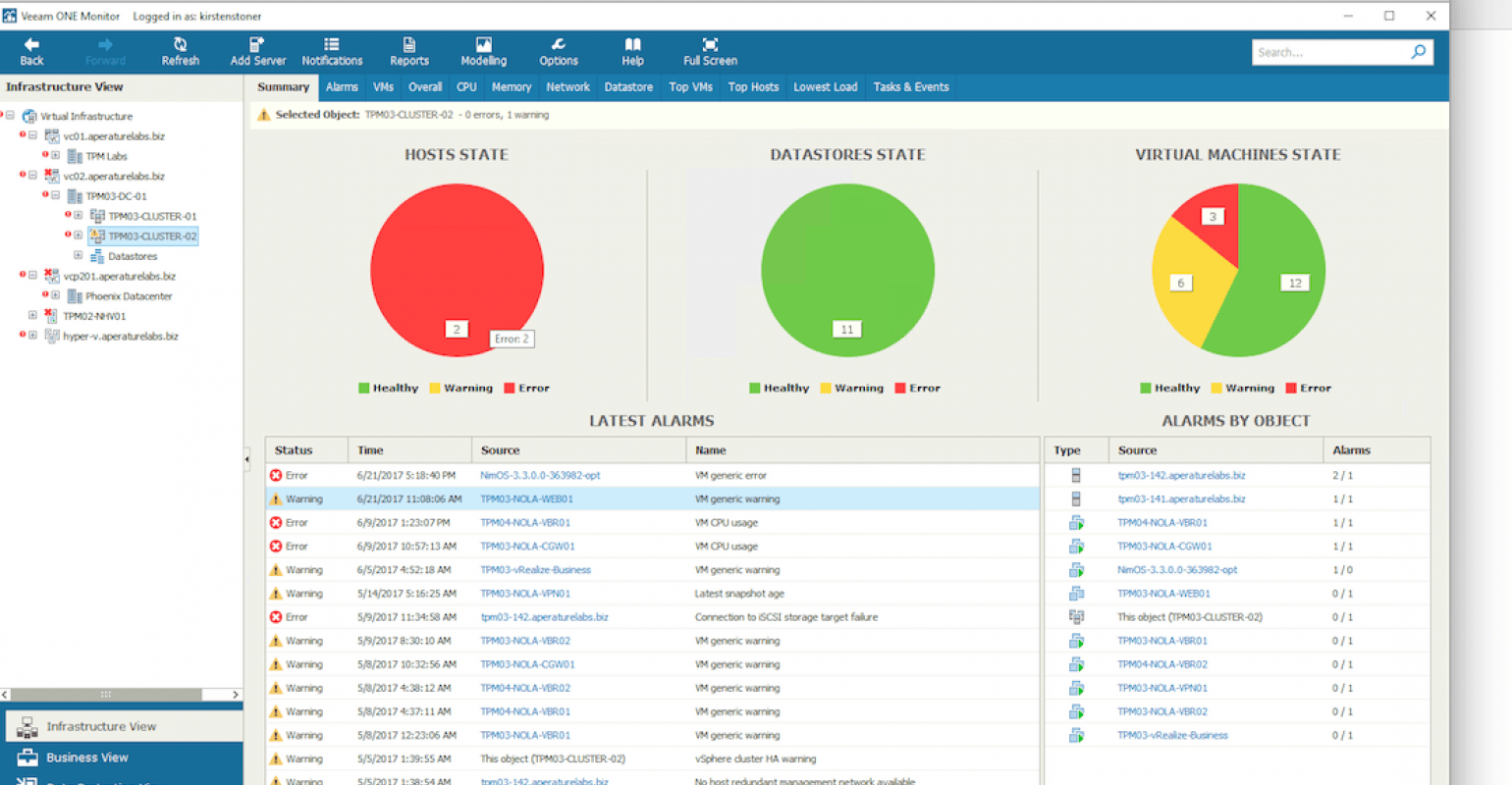Open the Options wrench icon
Viewport: 1512px width, 785px height.
click(x=559, y=44)
